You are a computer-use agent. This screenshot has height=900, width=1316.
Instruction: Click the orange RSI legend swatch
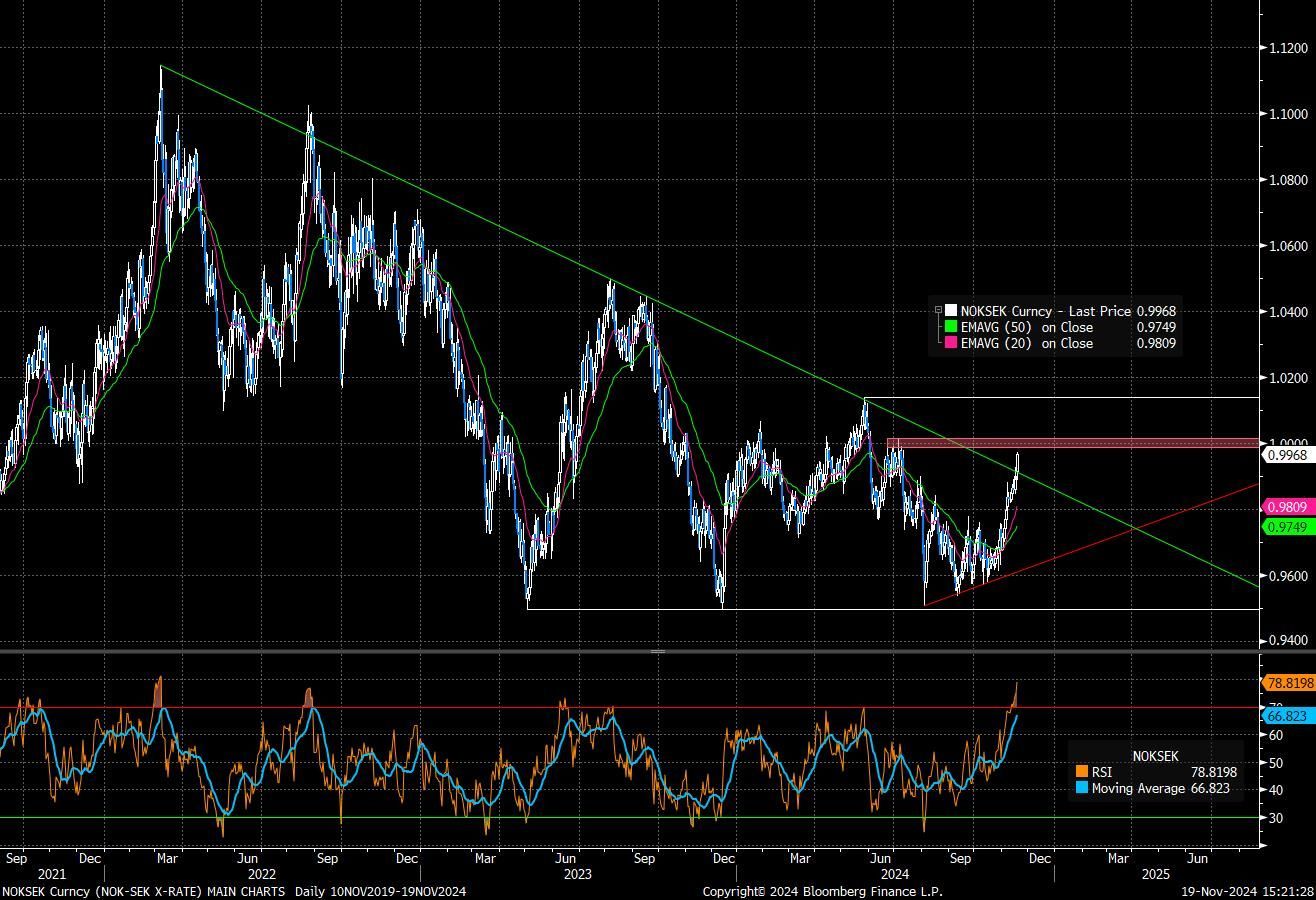(x=1082, y=772)
